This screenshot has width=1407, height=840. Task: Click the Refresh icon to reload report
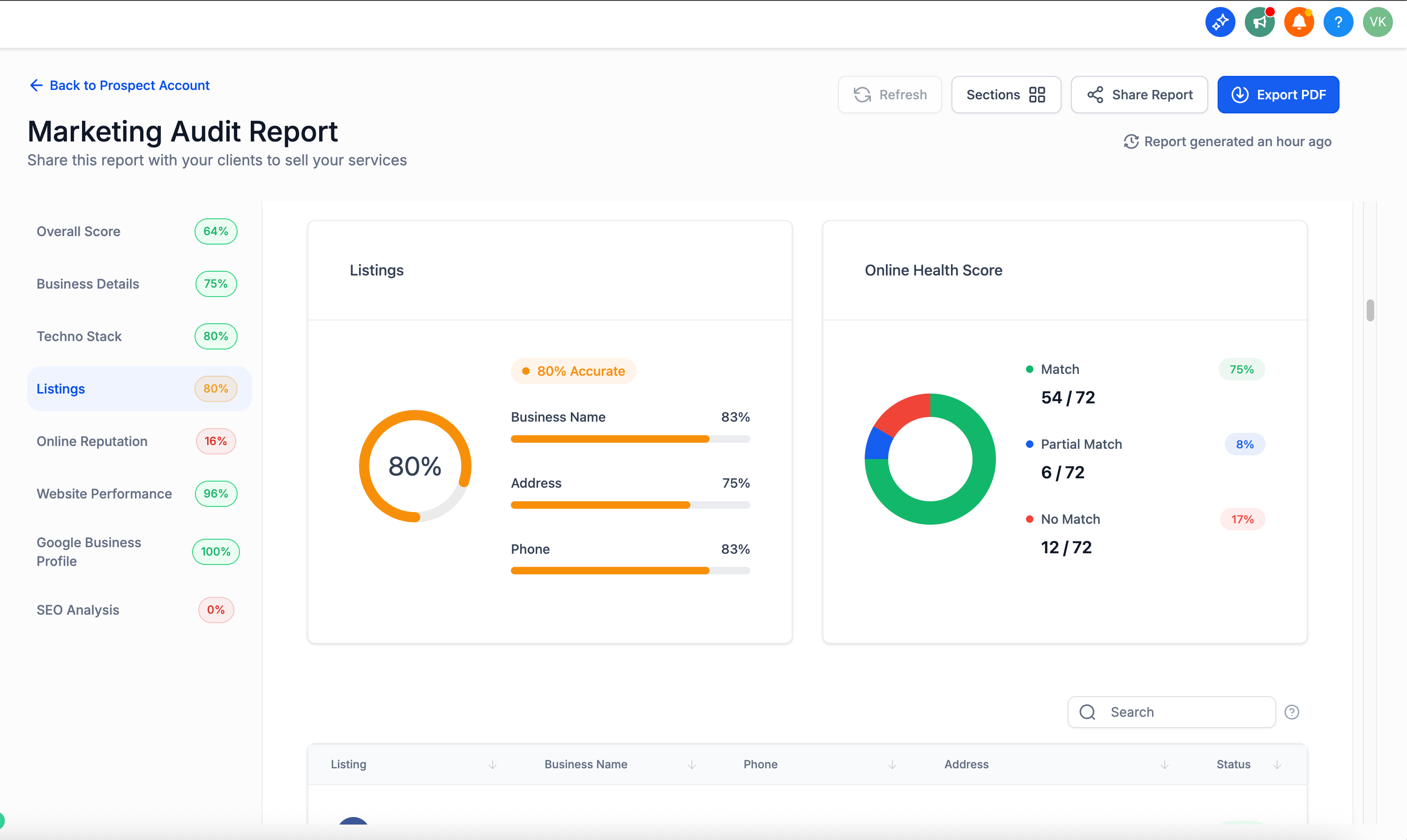pos(862,95)
